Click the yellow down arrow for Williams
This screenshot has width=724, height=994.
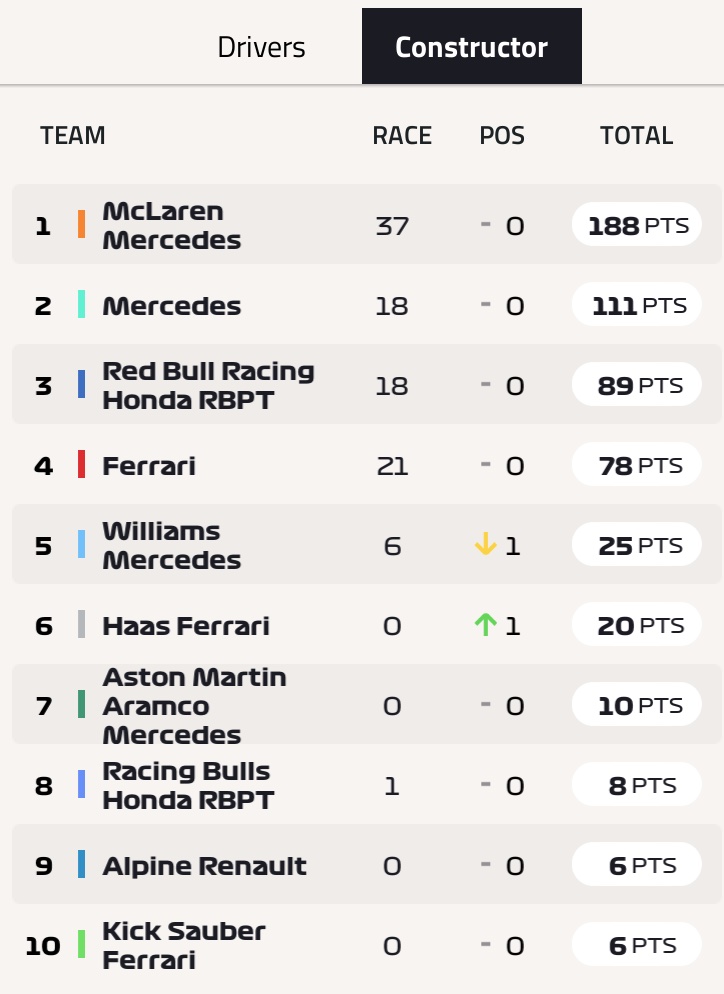tap(486, 545)
